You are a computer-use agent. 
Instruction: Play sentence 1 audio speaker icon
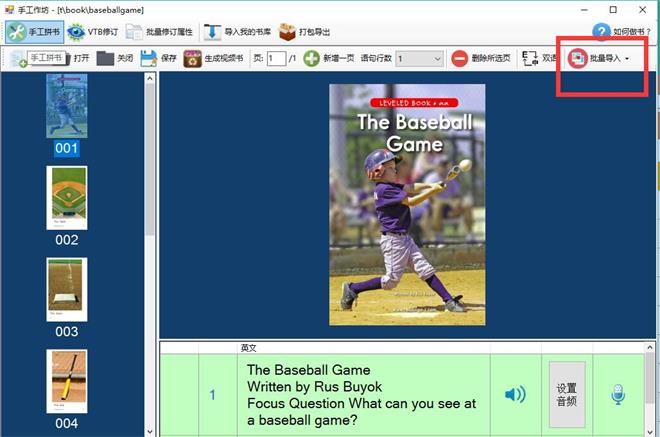[515, 394]
